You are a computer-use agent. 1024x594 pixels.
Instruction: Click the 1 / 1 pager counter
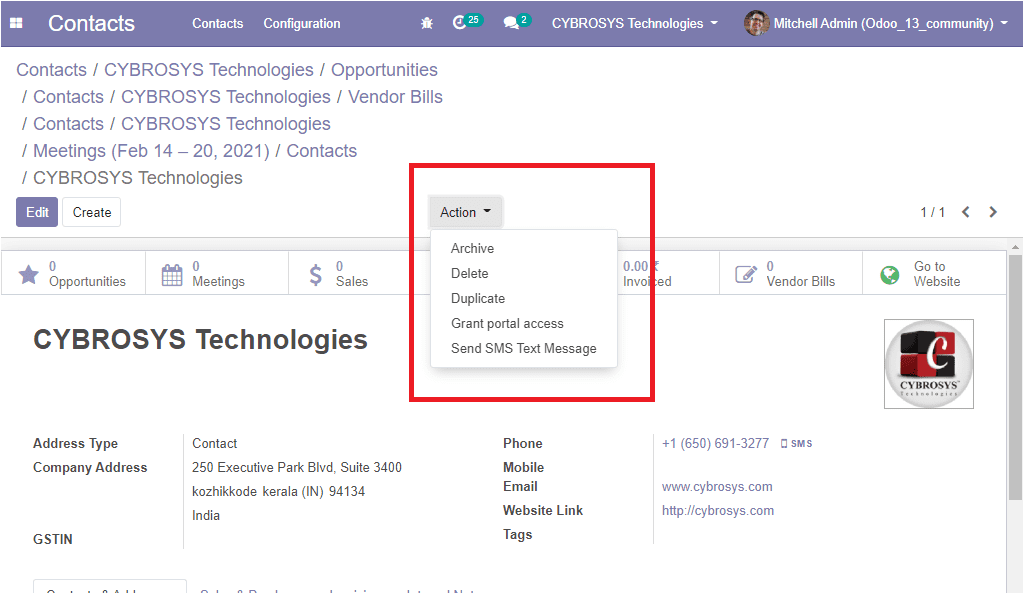click(933, 212)
